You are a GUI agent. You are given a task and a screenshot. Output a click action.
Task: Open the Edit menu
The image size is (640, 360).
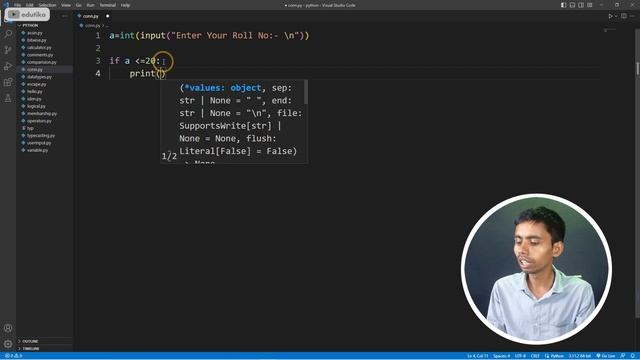(x=30, y=5)
